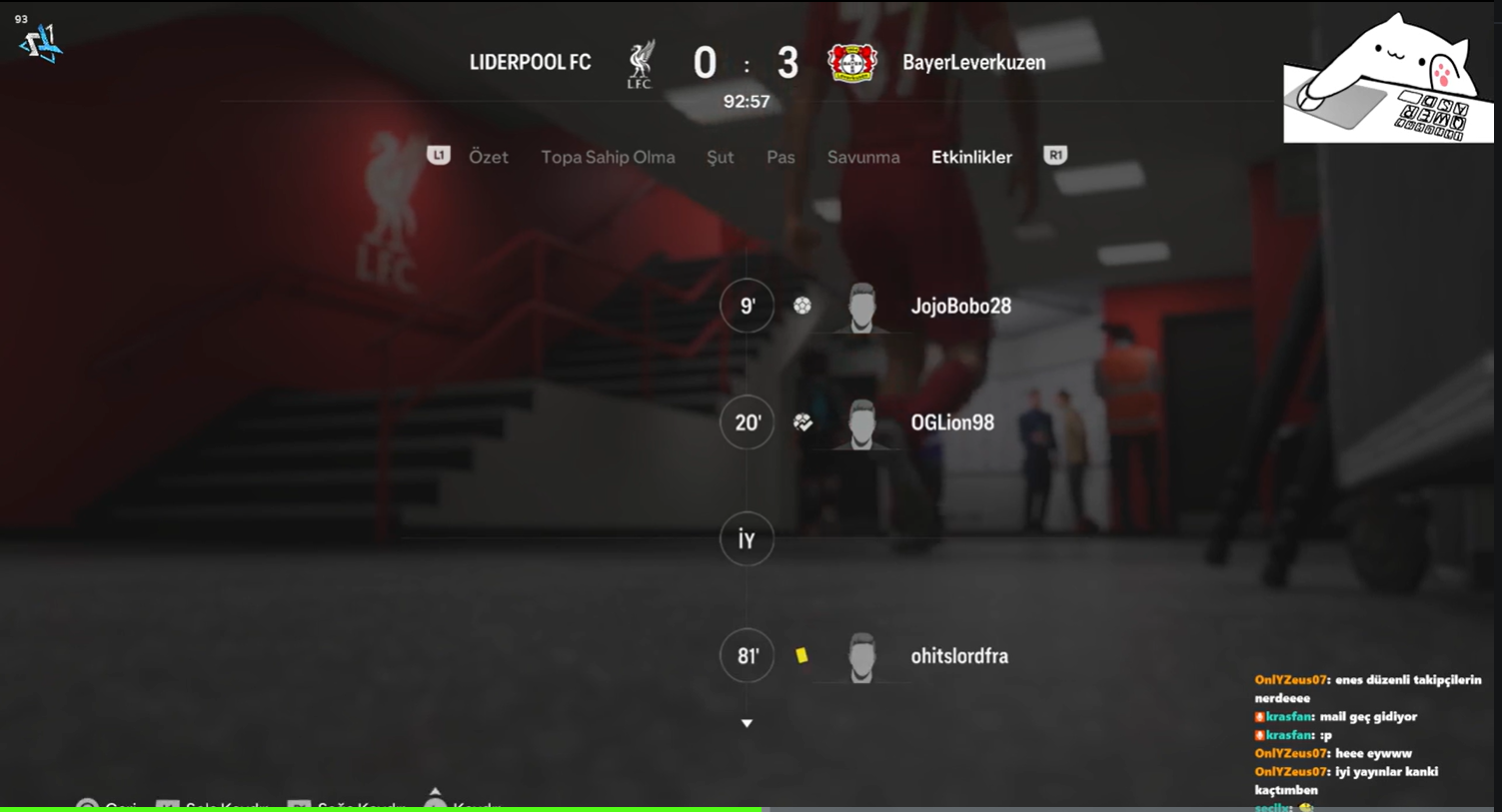Click the ball icon beside OGLion98

(x=802, y=422)
